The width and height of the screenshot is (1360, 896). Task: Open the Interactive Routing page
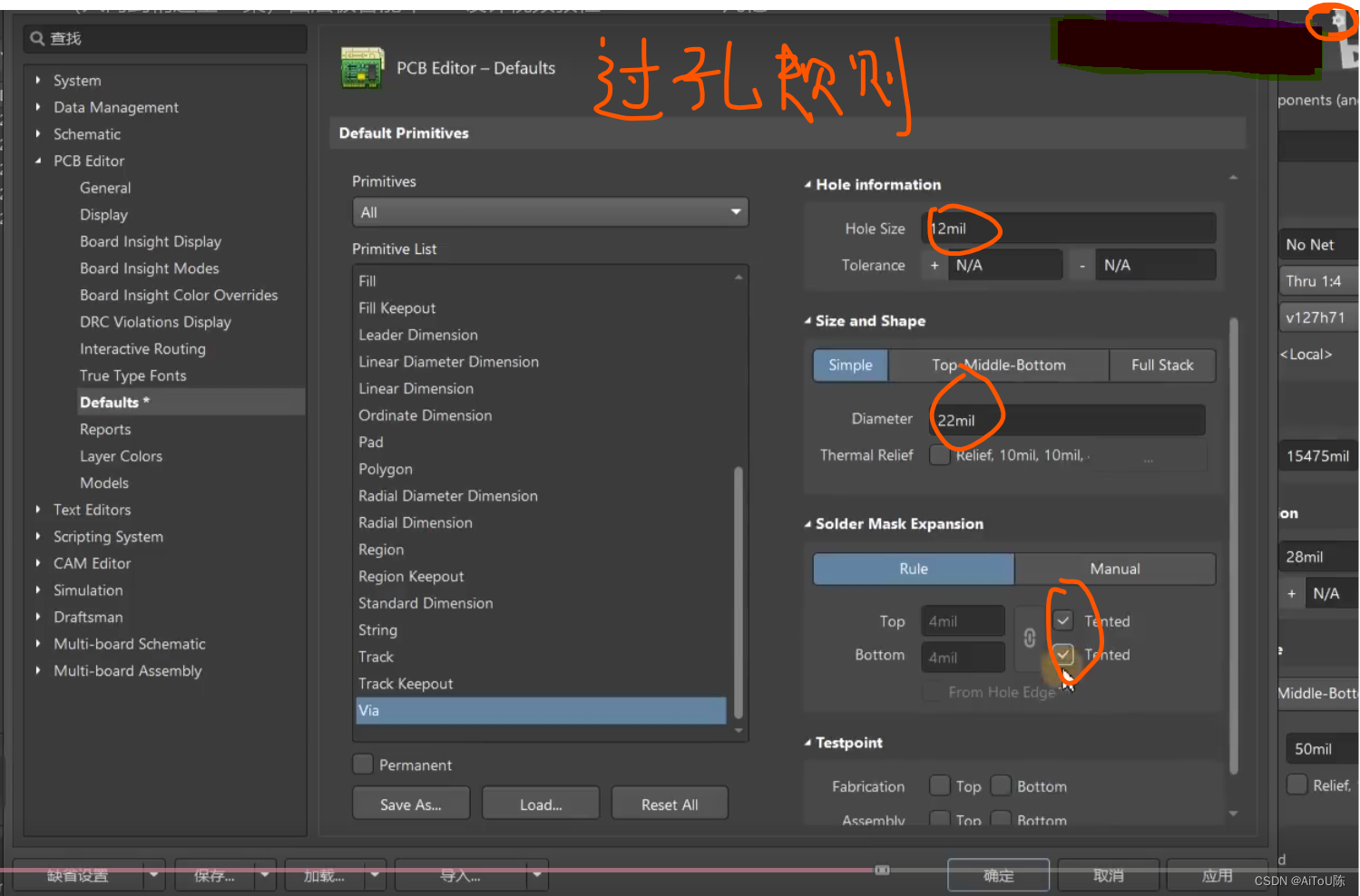pyautogui.click(x=142, y=349)
